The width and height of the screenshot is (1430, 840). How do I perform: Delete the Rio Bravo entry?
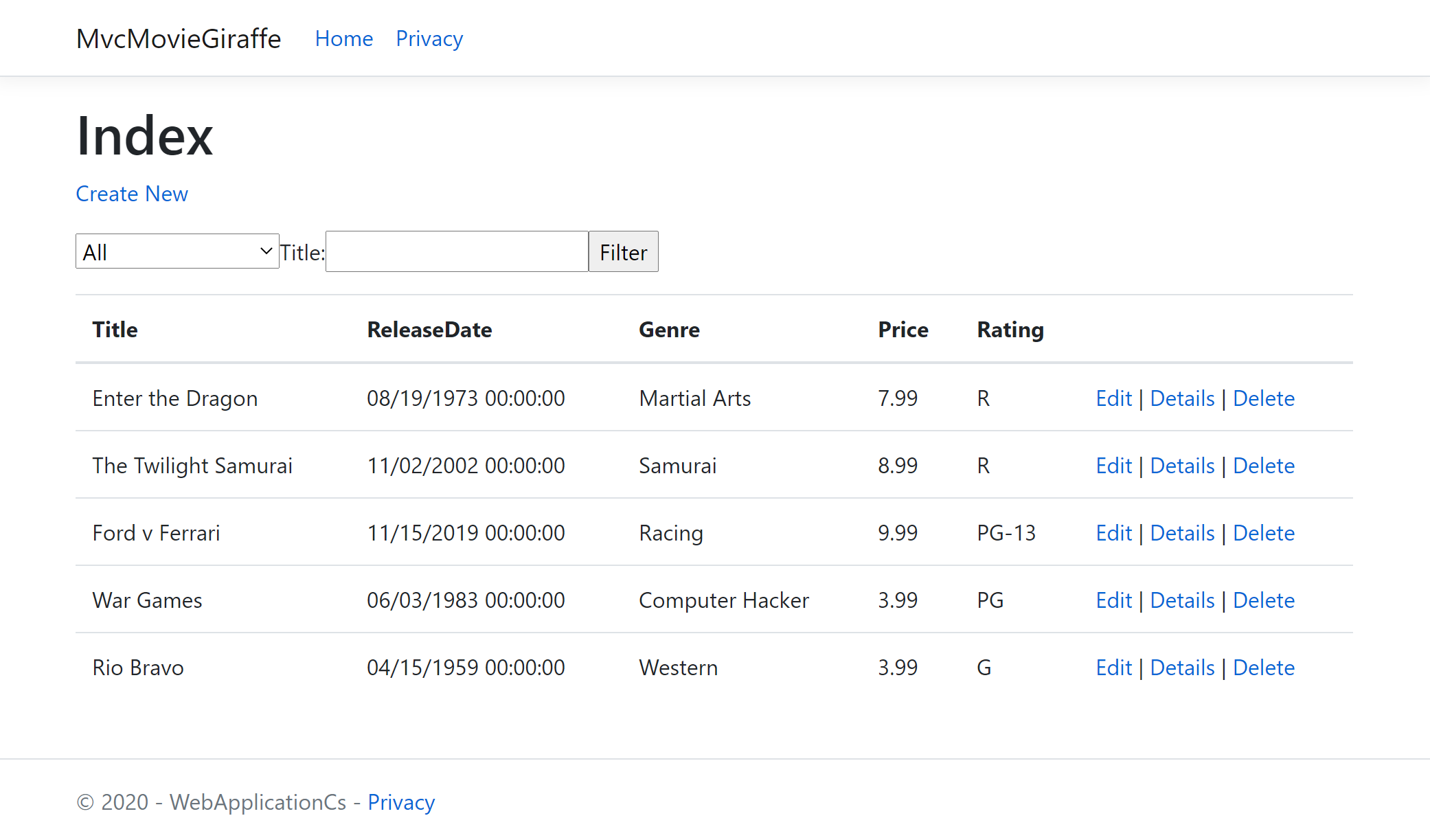[1263, 668]
